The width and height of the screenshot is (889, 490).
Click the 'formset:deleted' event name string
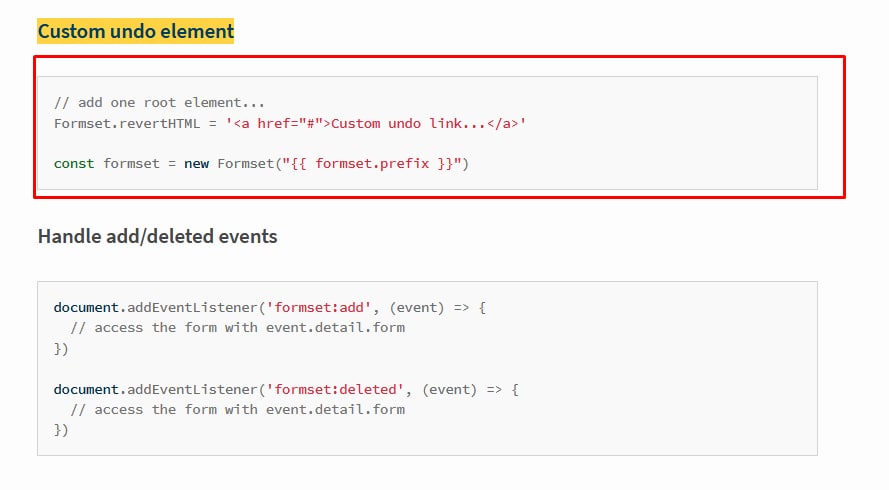click(x=335, y=390)
